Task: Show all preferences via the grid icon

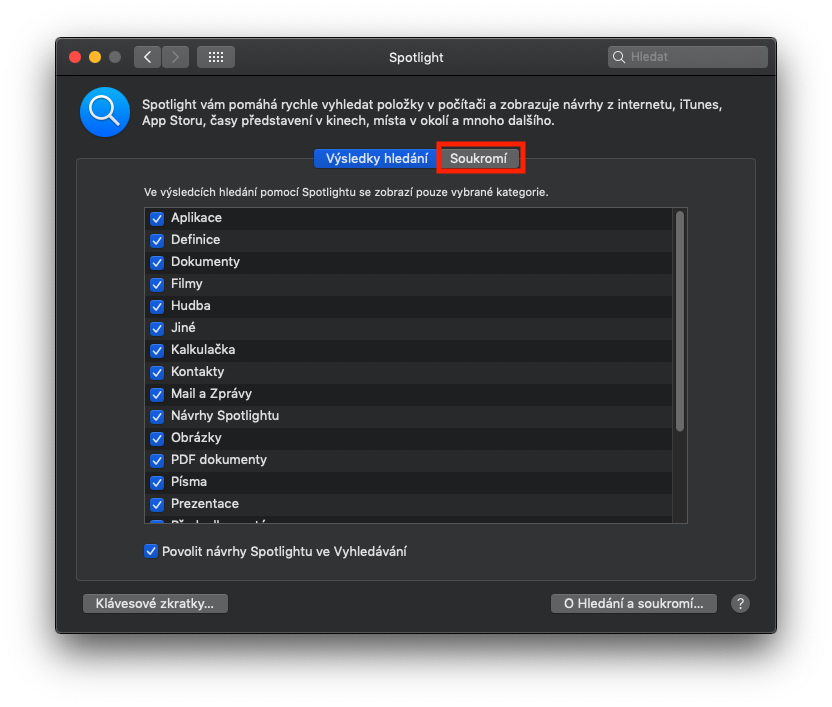Action: point(216,57)
